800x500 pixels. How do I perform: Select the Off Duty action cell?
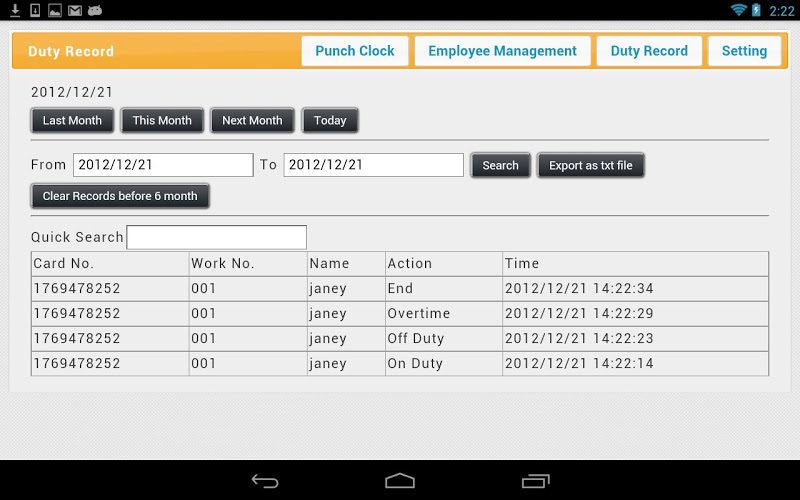[x=444, y=339]
